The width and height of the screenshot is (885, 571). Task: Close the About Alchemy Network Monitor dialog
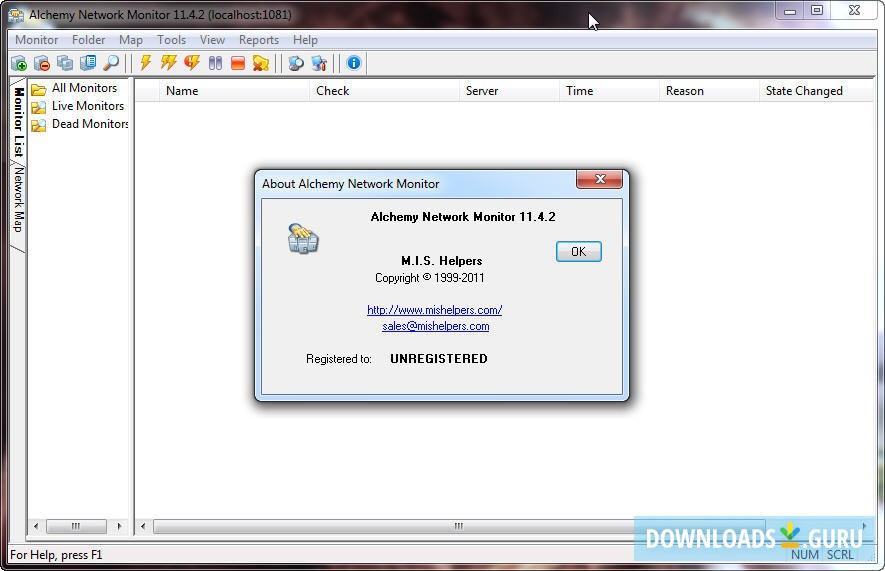tap(599, 179)
